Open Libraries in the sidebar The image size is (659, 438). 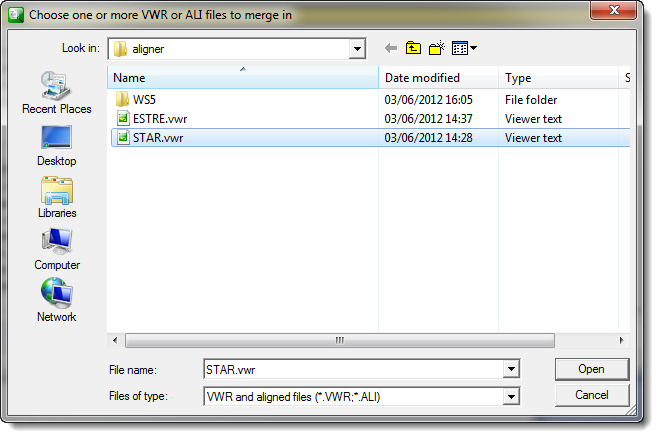coord(57,198)
